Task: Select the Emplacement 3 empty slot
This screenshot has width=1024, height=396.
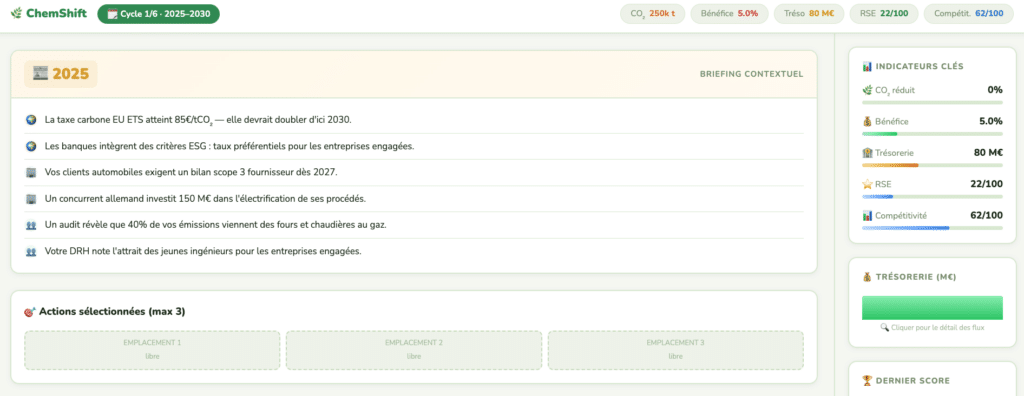Action: point(675,350)
